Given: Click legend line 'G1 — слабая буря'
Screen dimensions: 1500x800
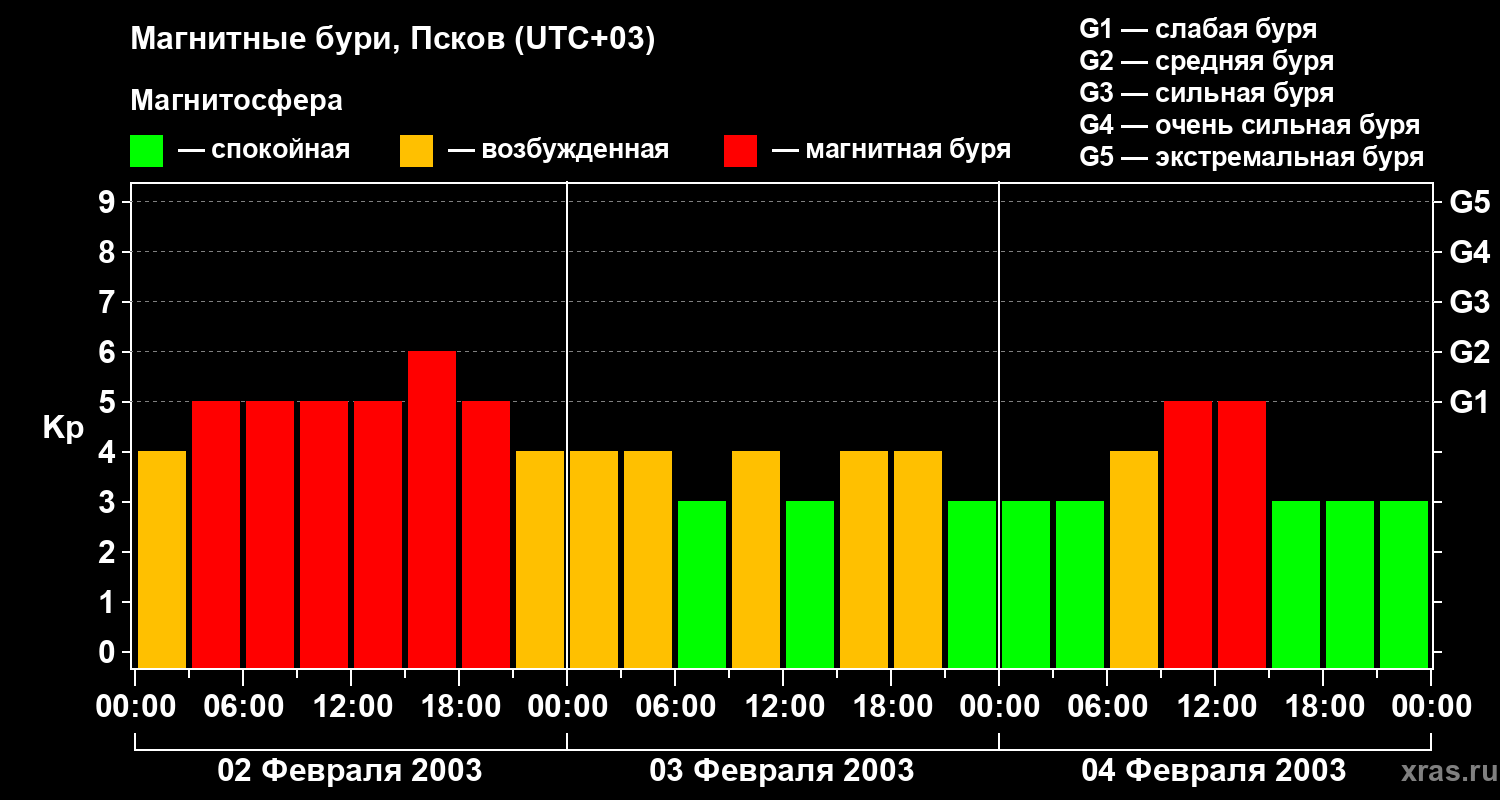Looking at the screenshot, I should tap(1198, 29).
